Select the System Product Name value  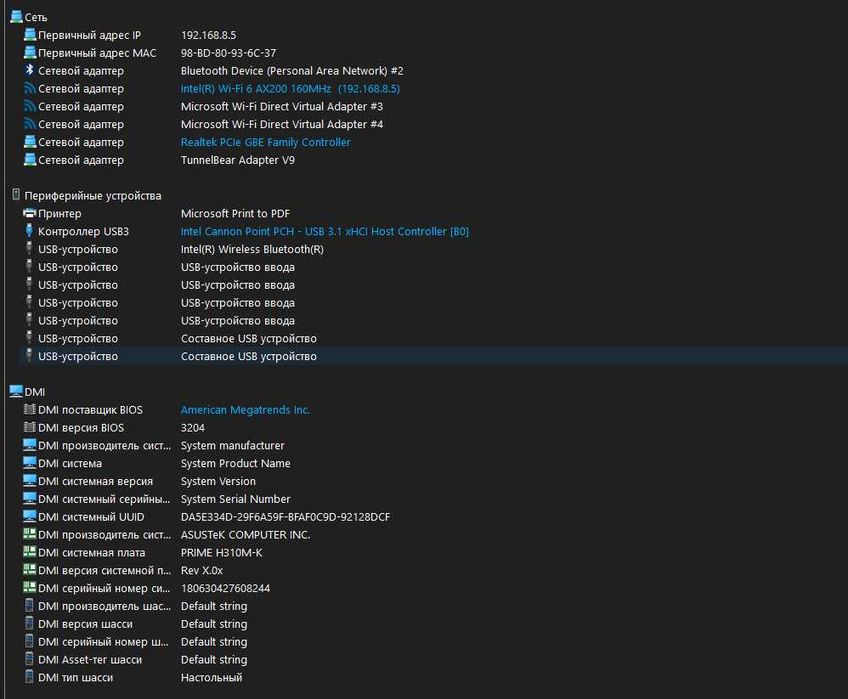click(235, 464)
